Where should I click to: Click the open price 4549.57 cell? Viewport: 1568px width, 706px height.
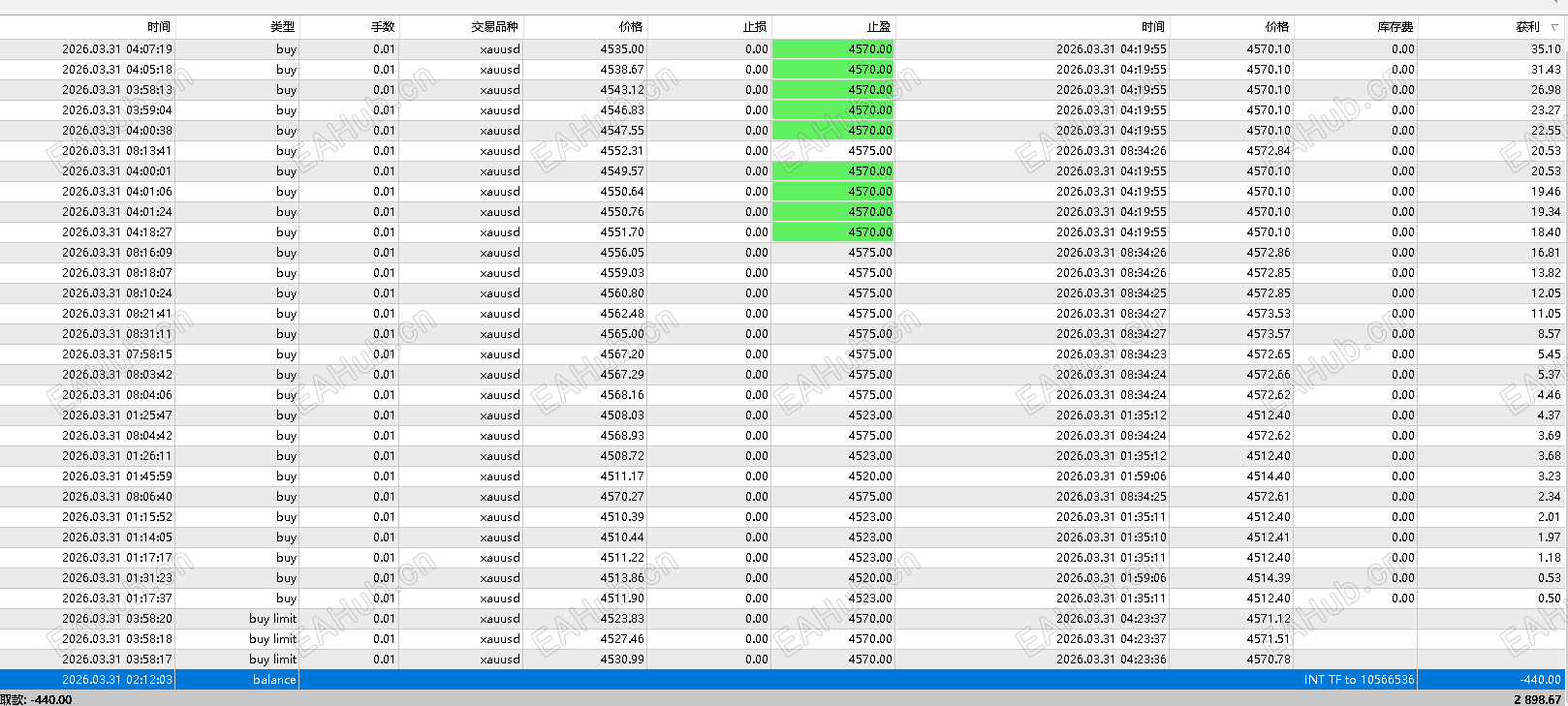pos(622,171)
